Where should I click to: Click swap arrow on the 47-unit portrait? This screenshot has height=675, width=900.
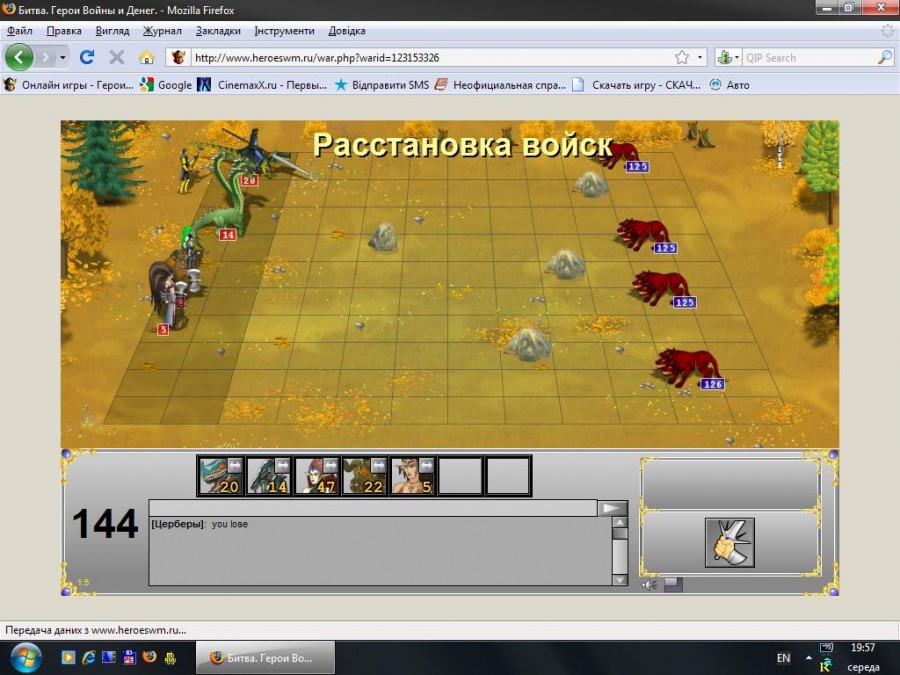pos(331,465)
